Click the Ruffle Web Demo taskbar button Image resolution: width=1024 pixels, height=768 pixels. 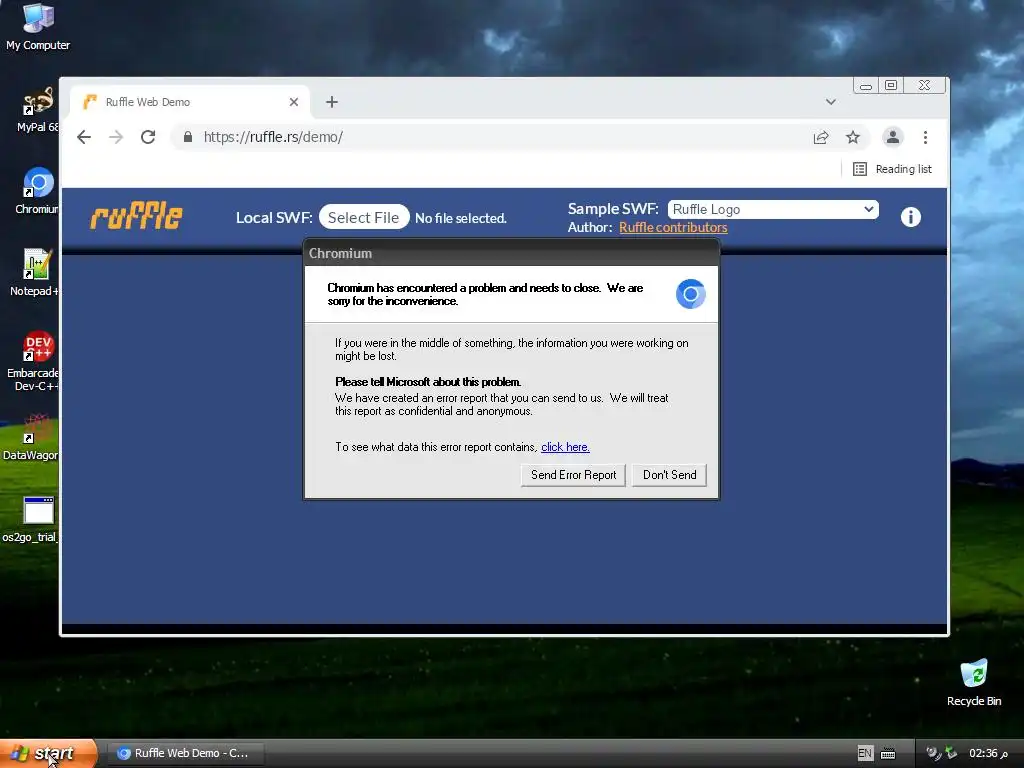[x=185, y=754]
